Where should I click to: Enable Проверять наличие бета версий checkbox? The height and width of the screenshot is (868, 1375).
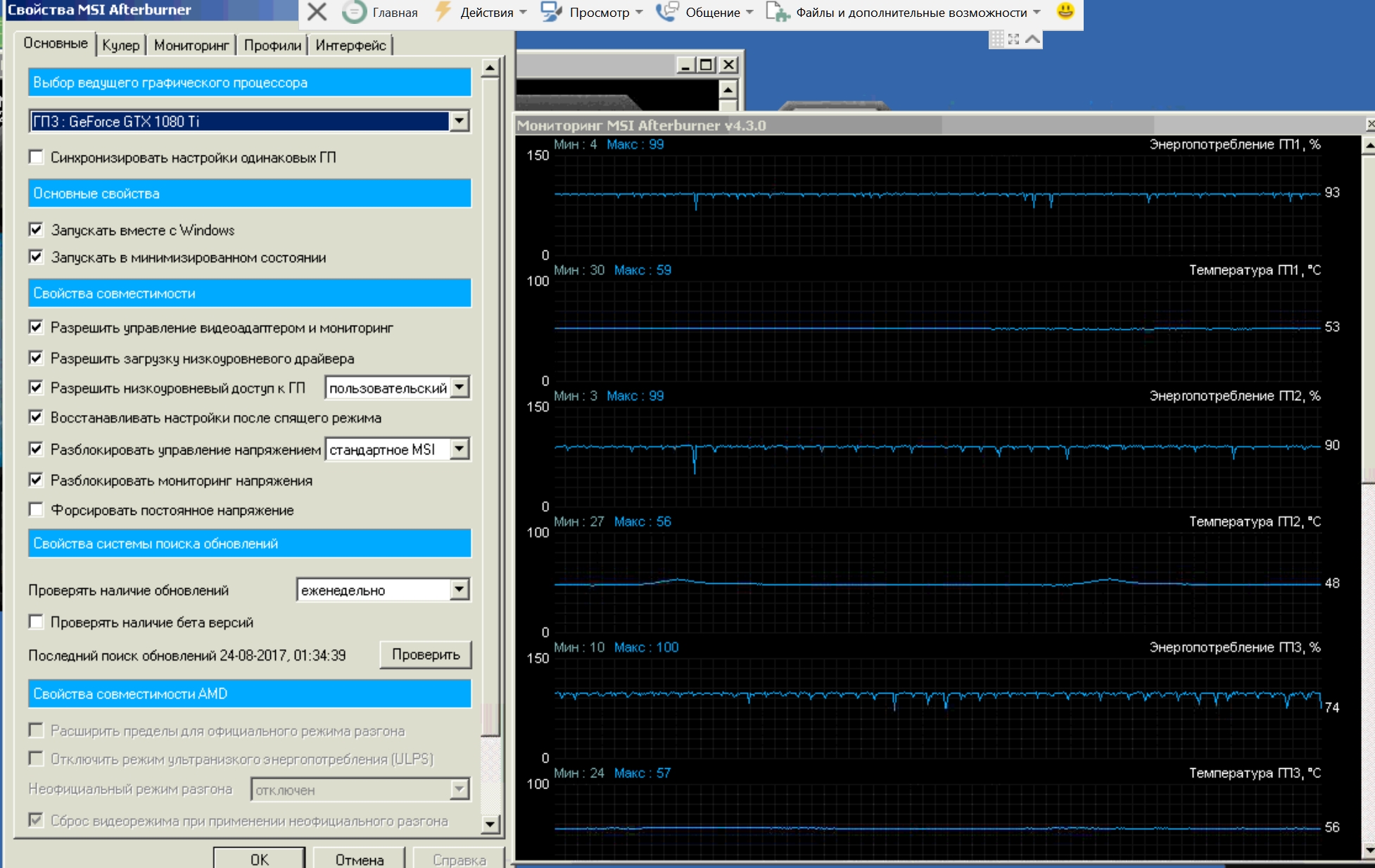point(36,622)
